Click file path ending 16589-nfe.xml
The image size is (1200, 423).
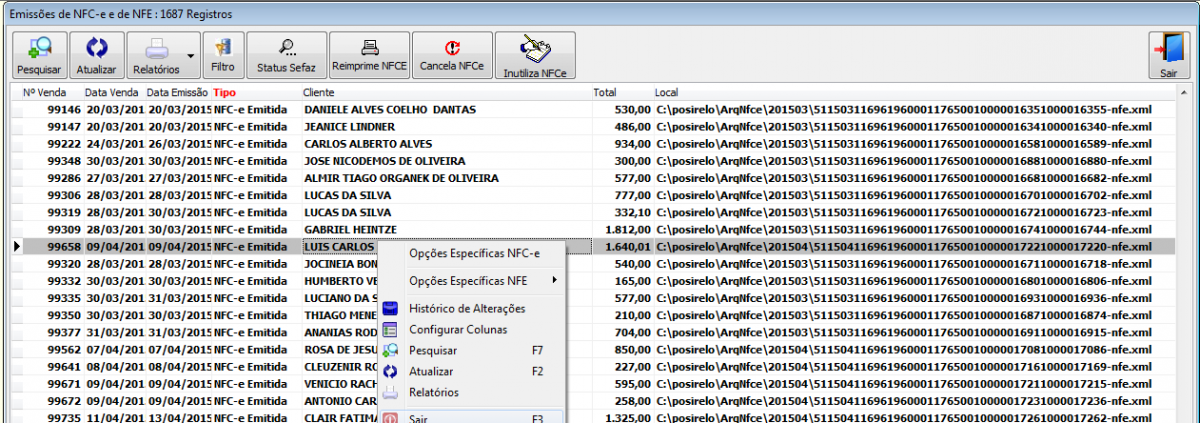click(904, 144)
